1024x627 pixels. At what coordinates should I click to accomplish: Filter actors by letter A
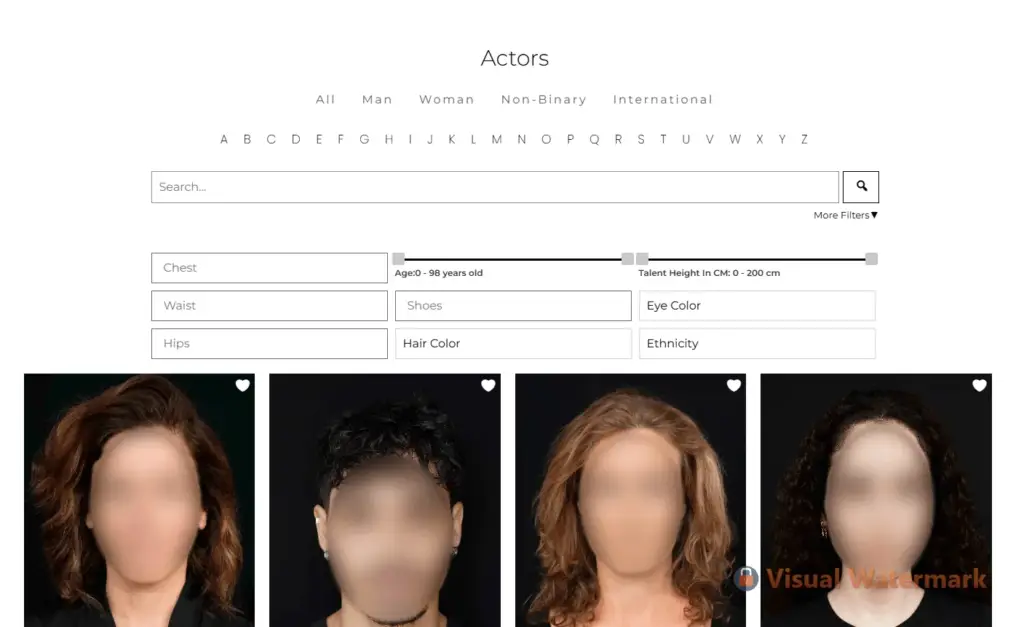pyautogui.click(x=224, y=139)
